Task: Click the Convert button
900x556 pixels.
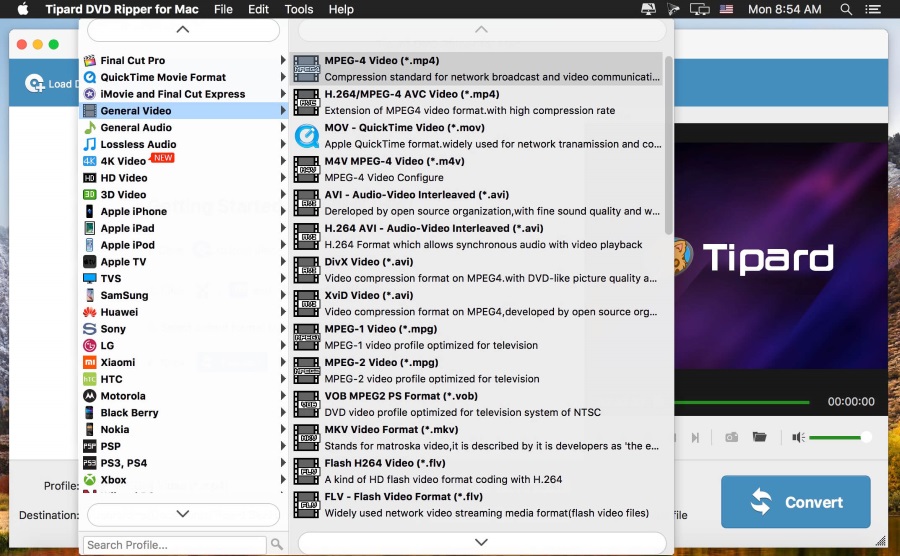Action: (796, 501)
